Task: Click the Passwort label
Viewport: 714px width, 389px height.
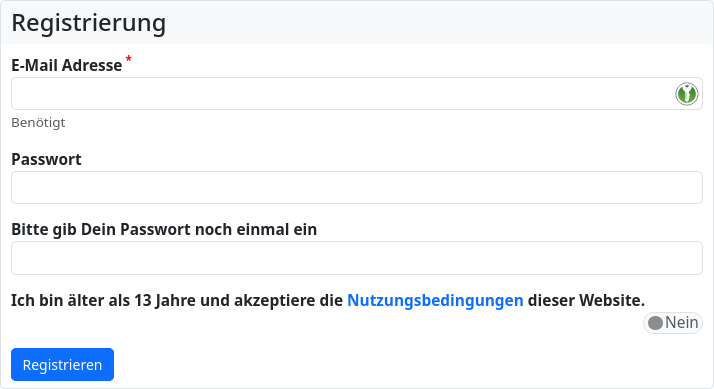Action: click(46, 159)
